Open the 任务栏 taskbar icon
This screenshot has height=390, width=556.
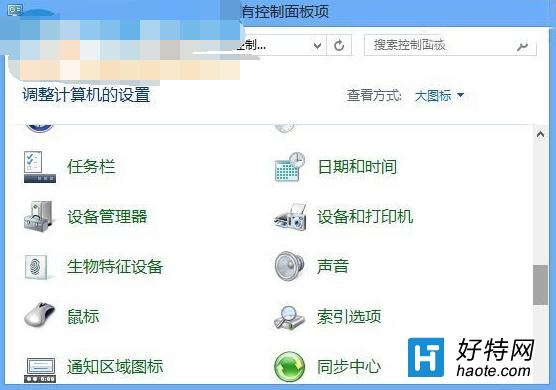(40, 167)
